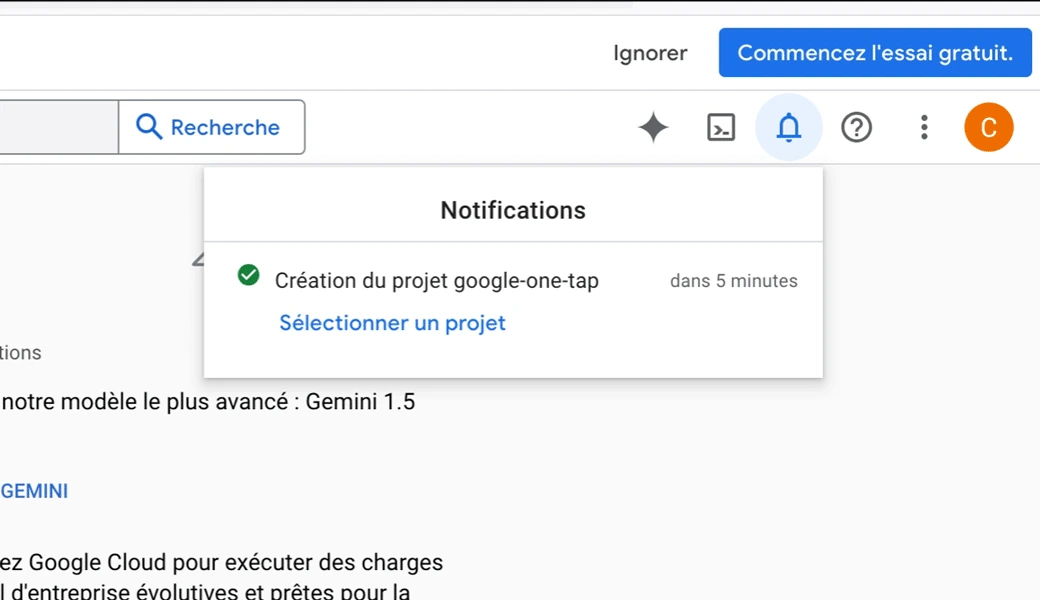The height and width of the screenshot is (600, 1040).
Task: Click Commencez l'essai gratuit button
Action: click(x=875, y=53)
